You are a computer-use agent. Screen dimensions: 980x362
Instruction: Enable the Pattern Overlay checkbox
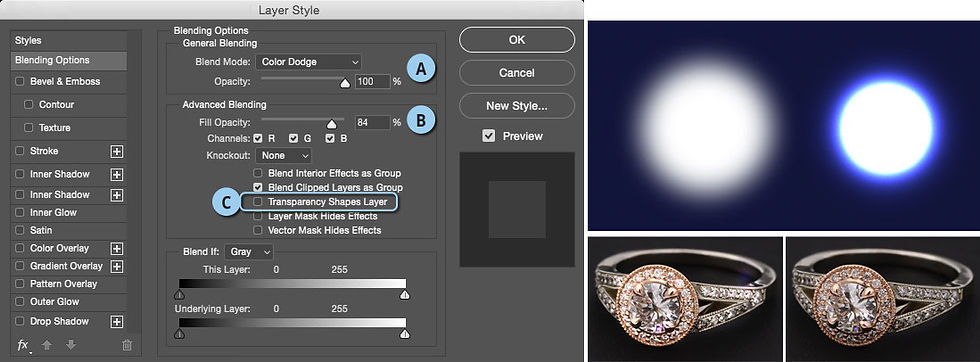[x=19, y=284]
